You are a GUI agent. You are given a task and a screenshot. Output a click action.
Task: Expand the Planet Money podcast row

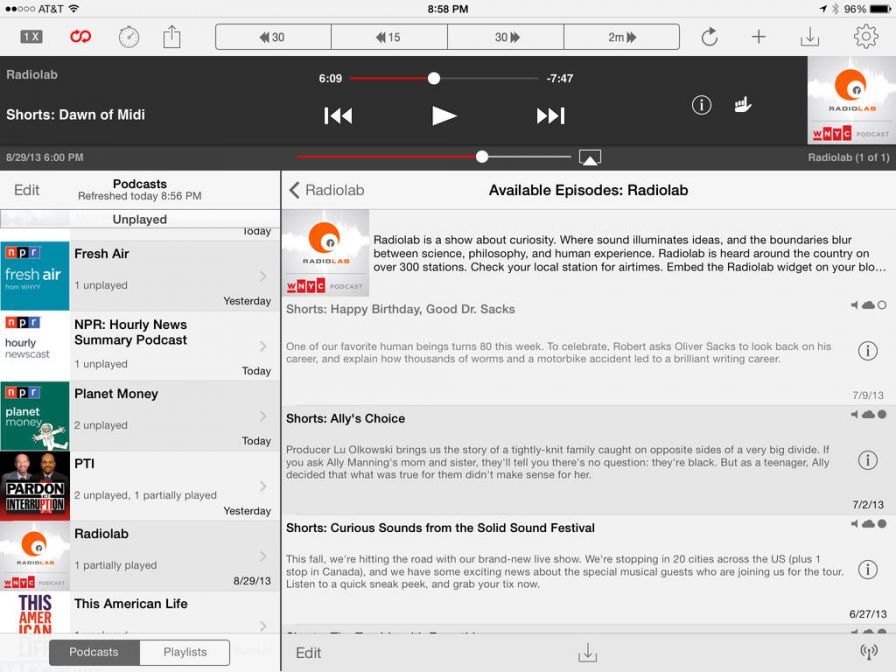264,416
